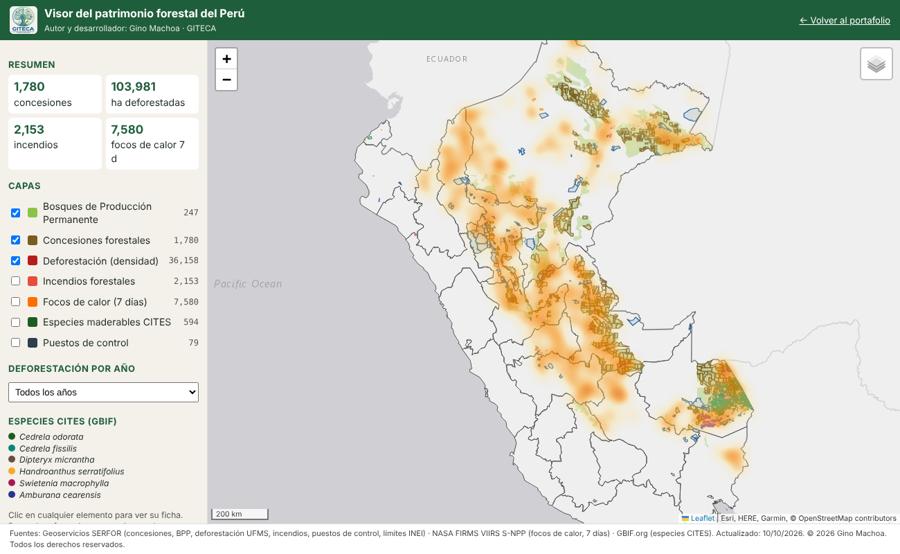
Task: Show Puestos de control layer
Action: (15, 343)
